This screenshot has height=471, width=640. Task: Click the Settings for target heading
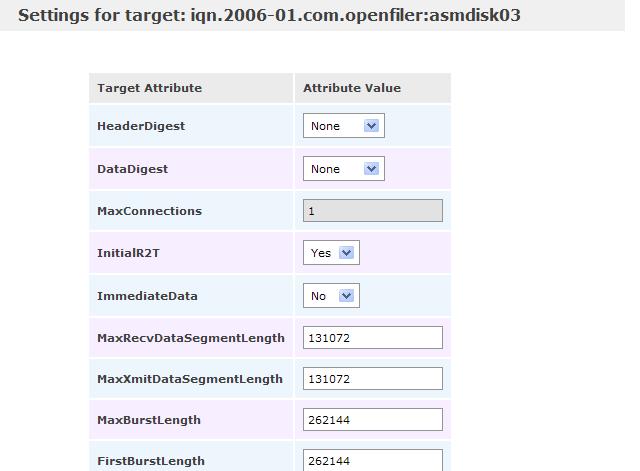(270, 16)
